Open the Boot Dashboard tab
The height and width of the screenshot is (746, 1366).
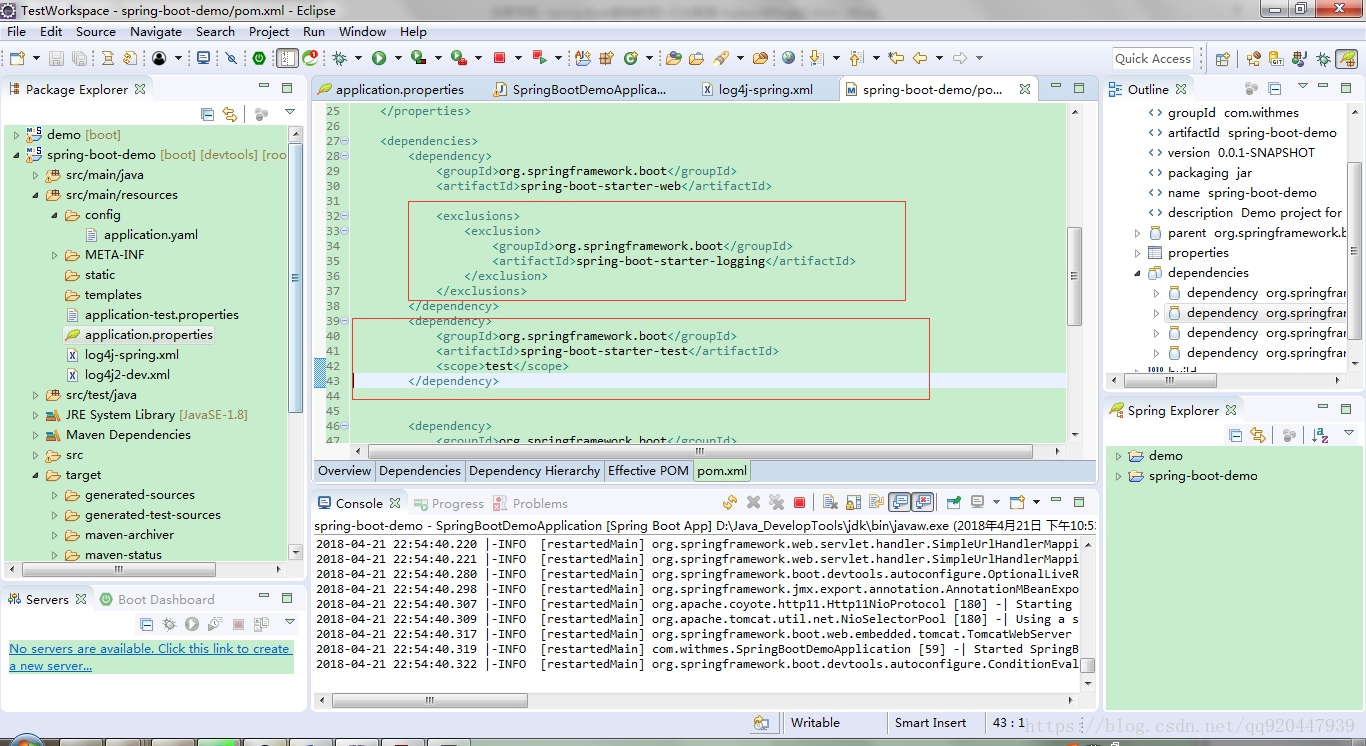coord(156,599)
